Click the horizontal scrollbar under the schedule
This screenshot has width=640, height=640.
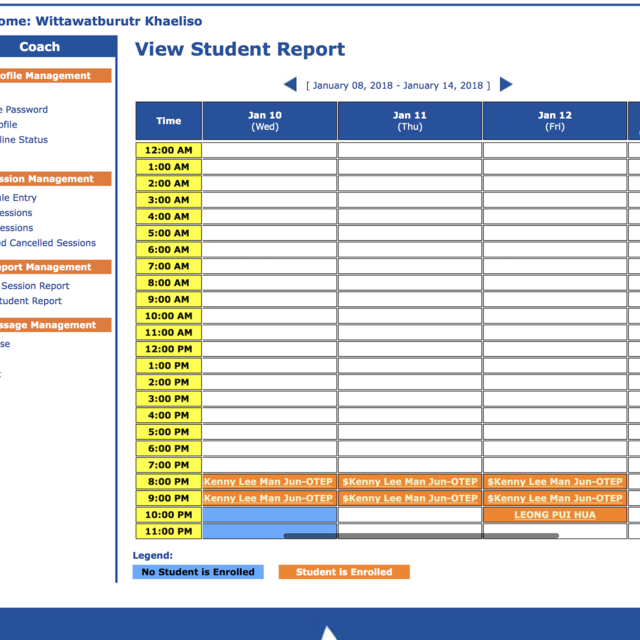click(x=421, y=536)
